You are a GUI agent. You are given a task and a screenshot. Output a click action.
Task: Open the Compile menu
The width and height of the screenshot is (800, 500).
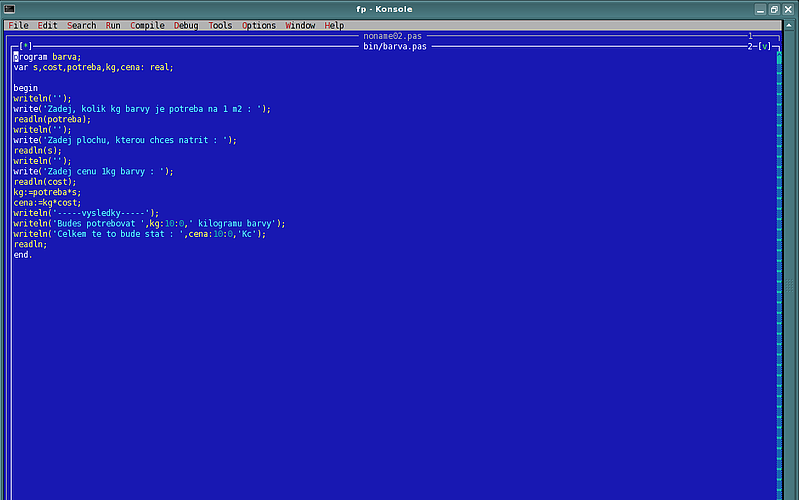tap(147, 25)
